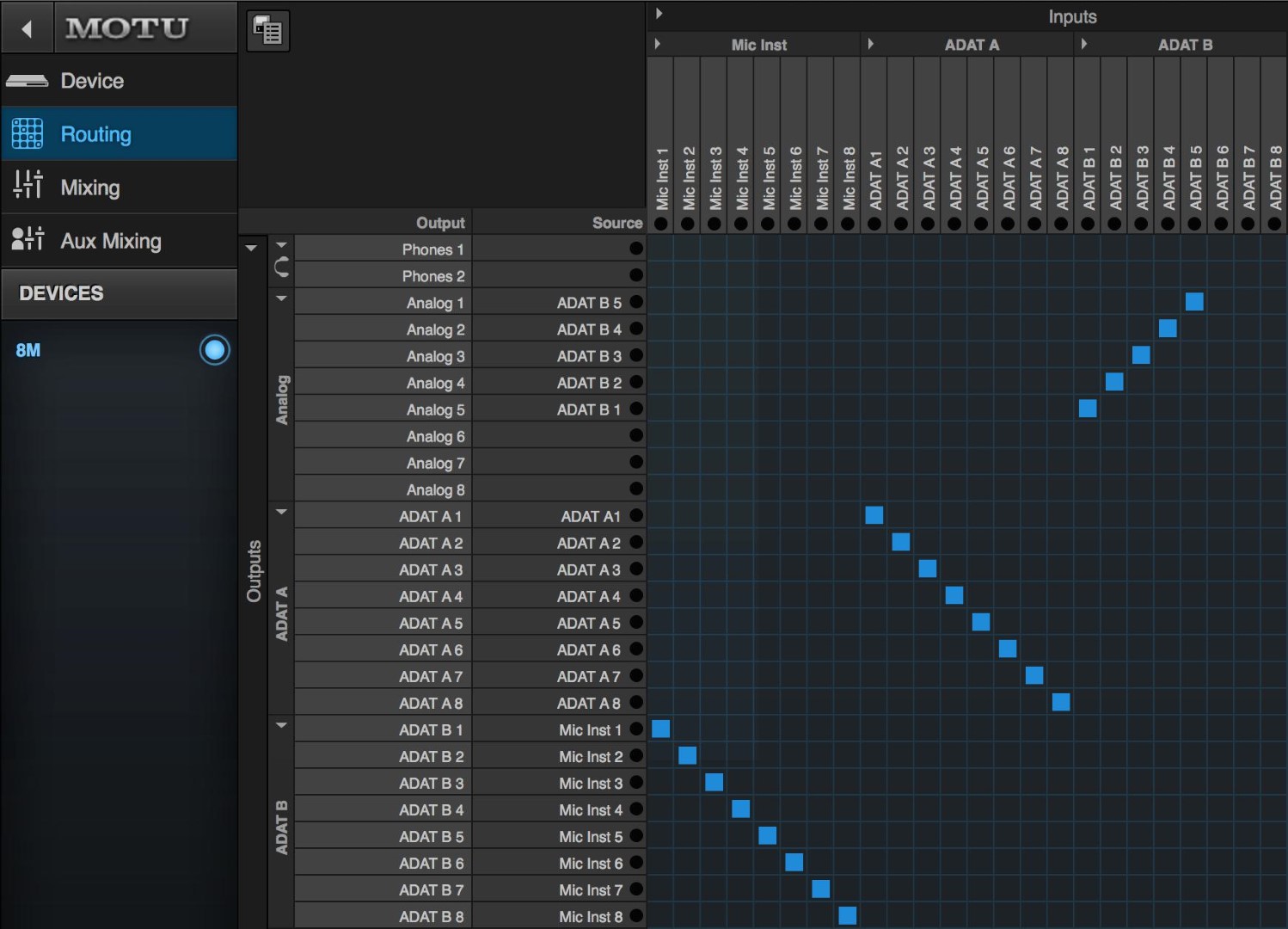Image resolution: width=1288 pixels, height=929 pixels.
Task: Click the dot below Mic Inst 3 column
Action: click(x=714, y=224)
